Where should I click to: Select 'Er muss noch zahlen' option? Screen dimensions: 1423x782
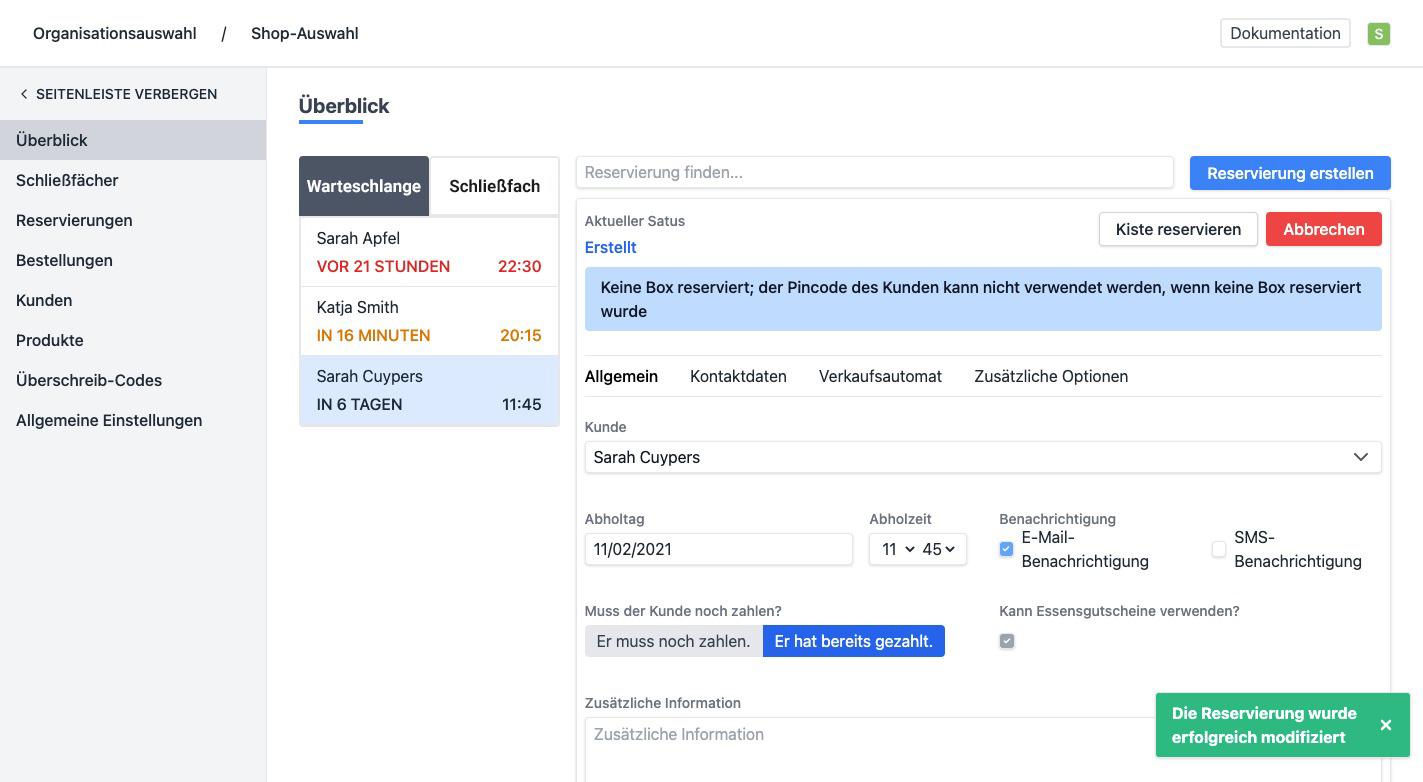click(x=673, y=641)
